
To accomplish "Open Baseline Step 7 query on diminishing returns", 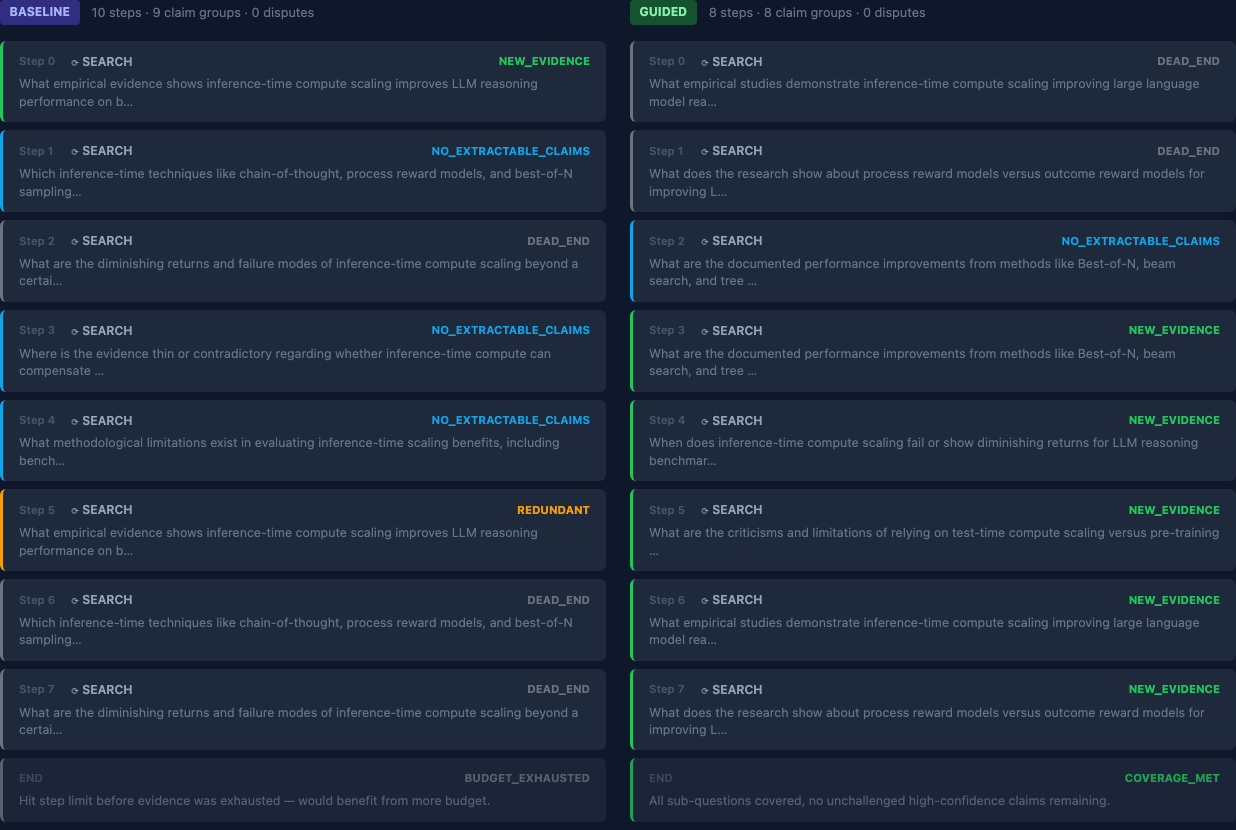I will tap(298, 721).
